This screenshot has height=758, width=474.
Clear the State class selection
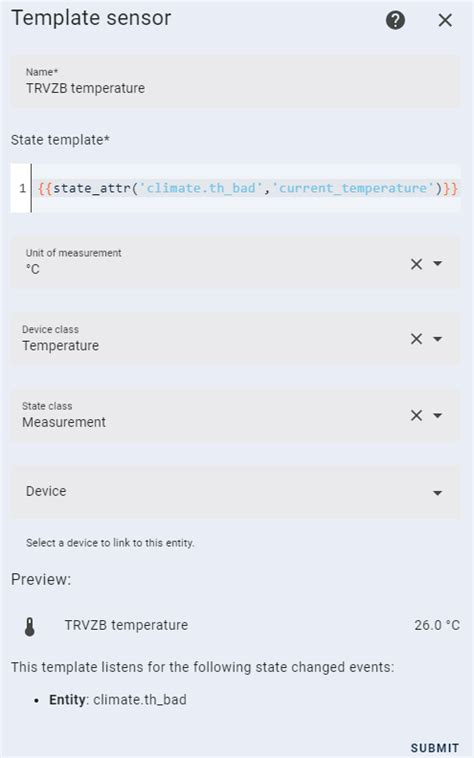[417, 415]
